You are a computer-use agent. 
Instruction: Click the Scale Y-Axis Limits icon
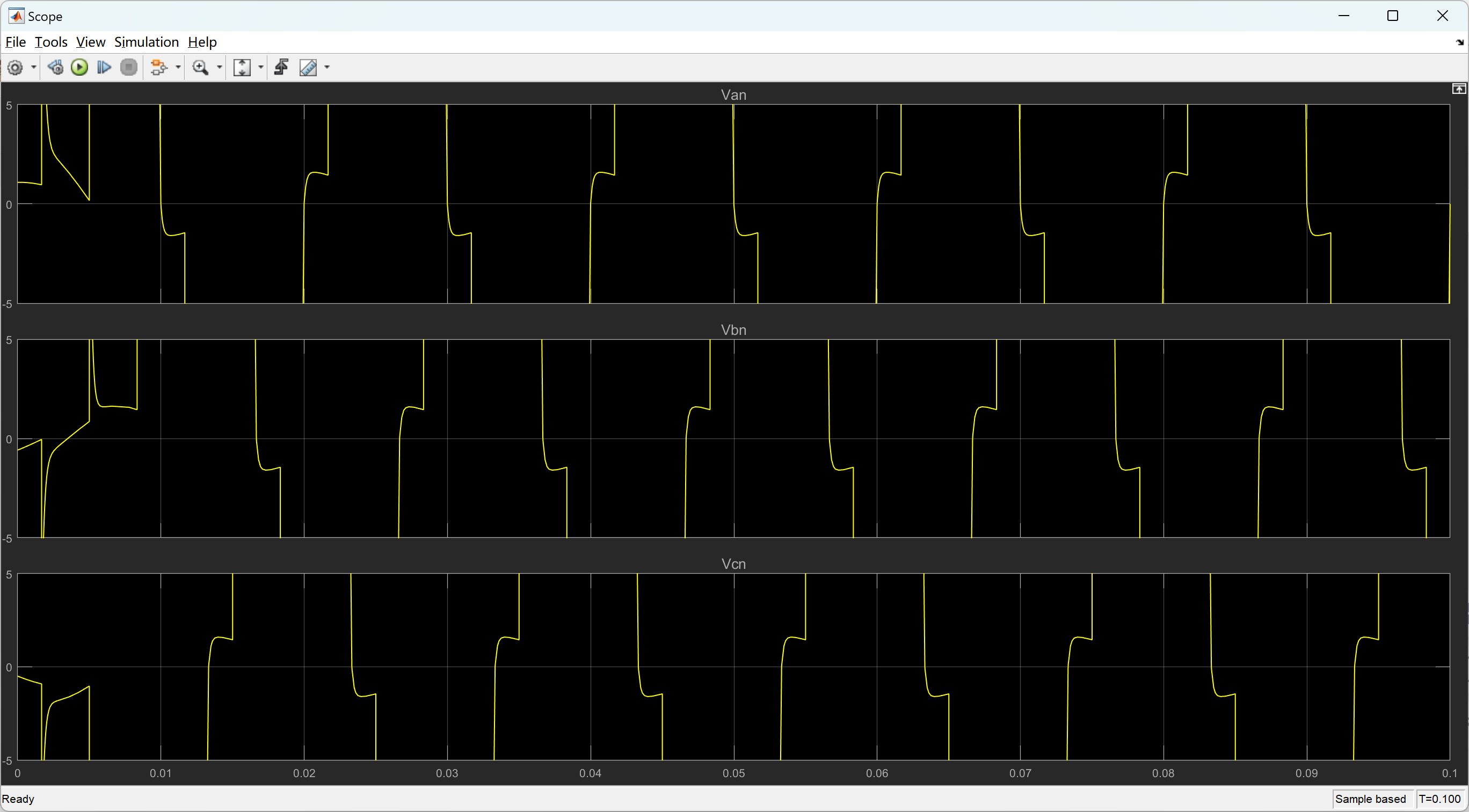(242, 68)
